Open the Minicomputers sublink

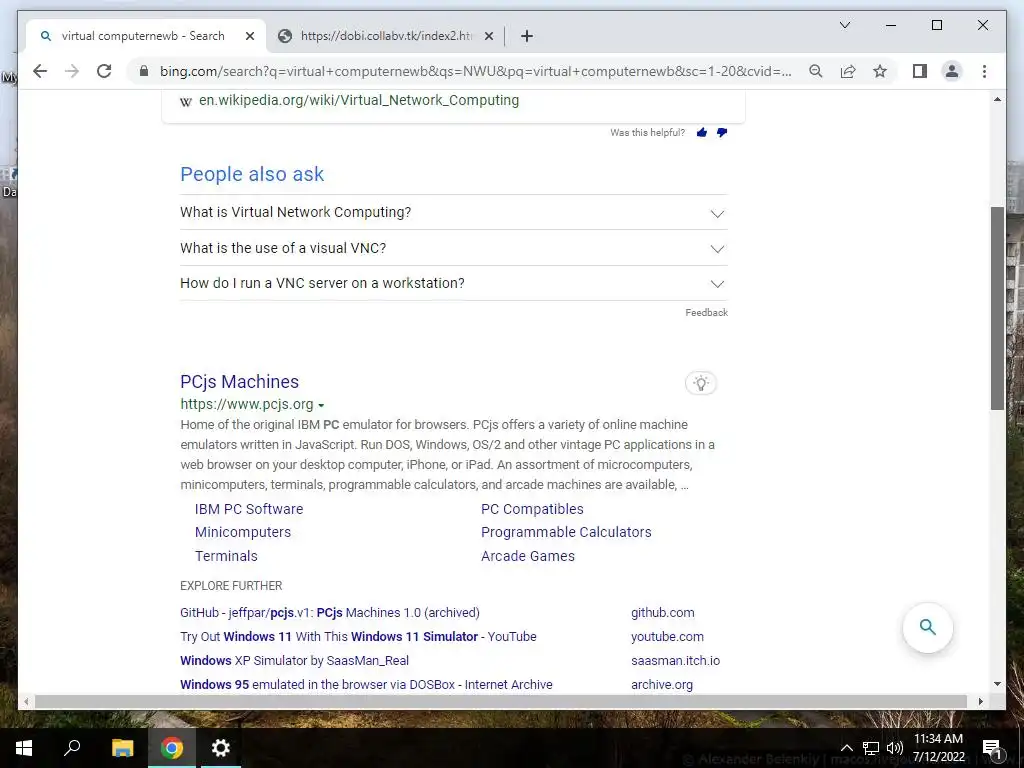coord(243,532)
